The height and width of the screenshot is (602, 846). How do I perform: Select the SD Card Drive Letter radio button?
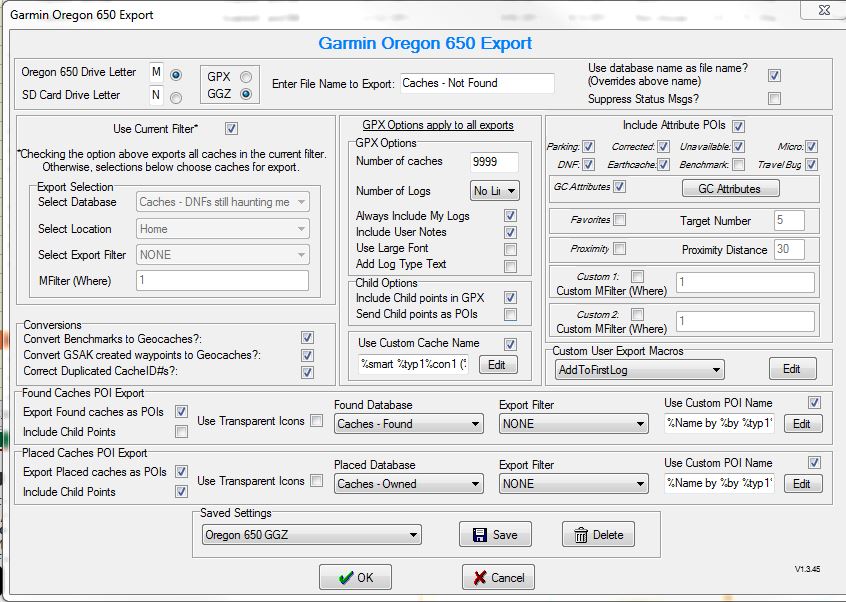coord(175,98)
